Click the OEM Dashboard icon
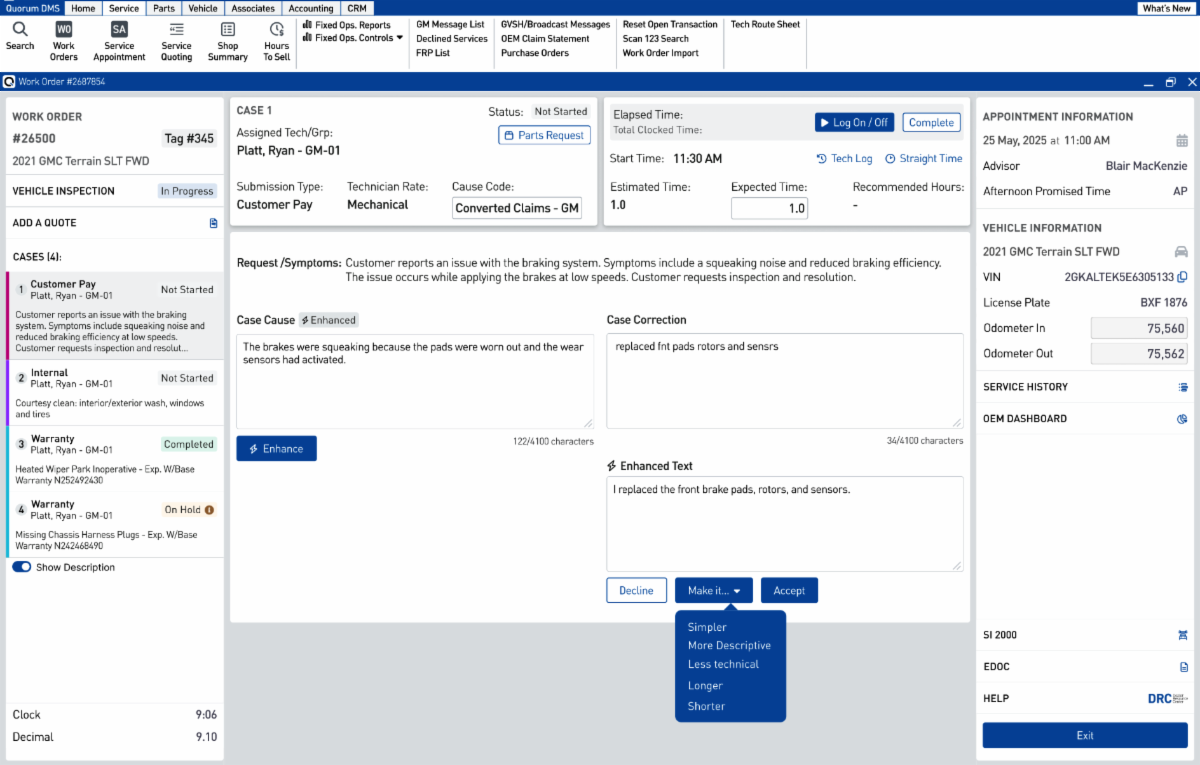 (x=1183, y=418)
